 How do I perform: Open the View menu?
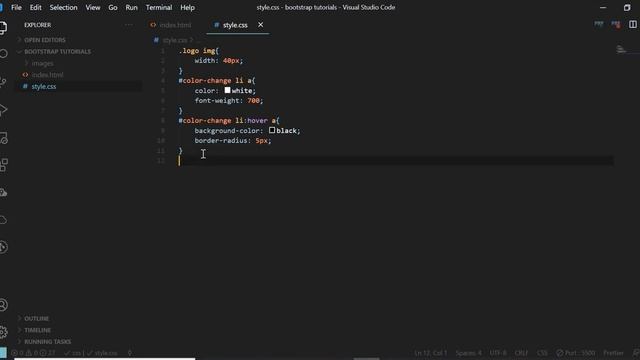[93, 7]
